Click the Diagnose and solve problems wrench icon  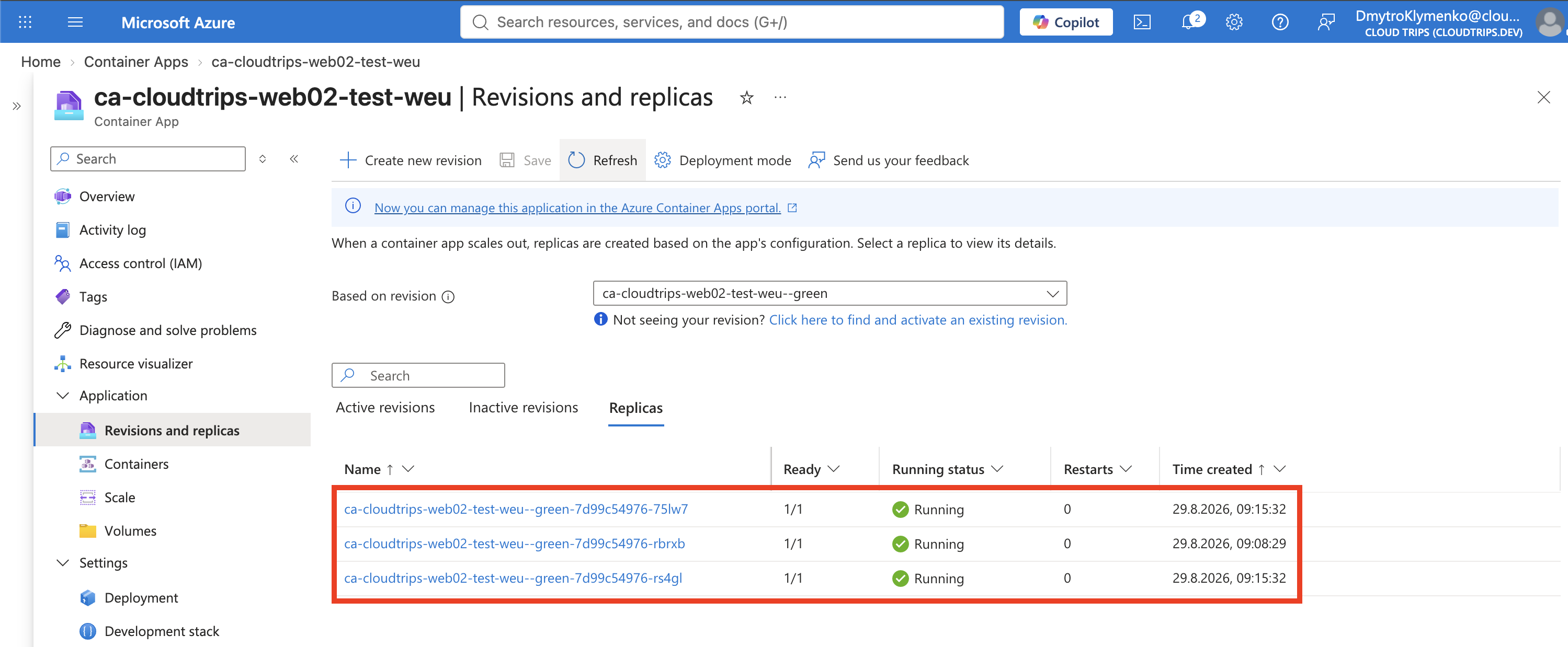(x=63, y=330)
